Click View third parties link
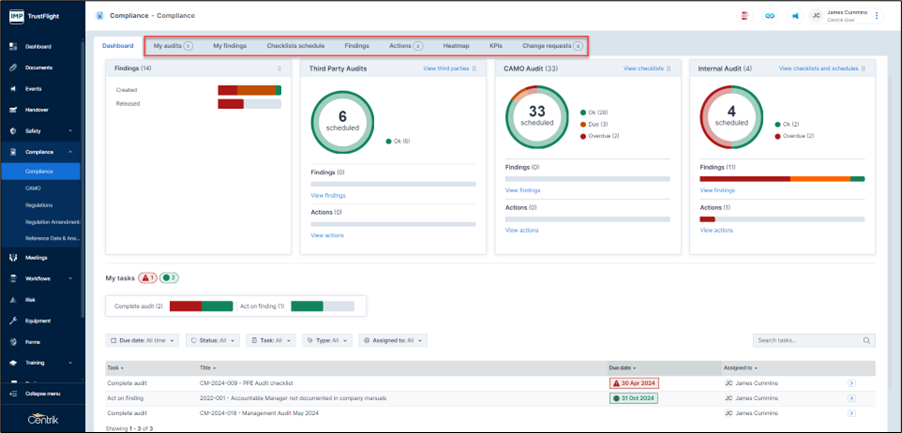Image resolution: width=902 pixels, height=433 pixels. tap(446, 69)
